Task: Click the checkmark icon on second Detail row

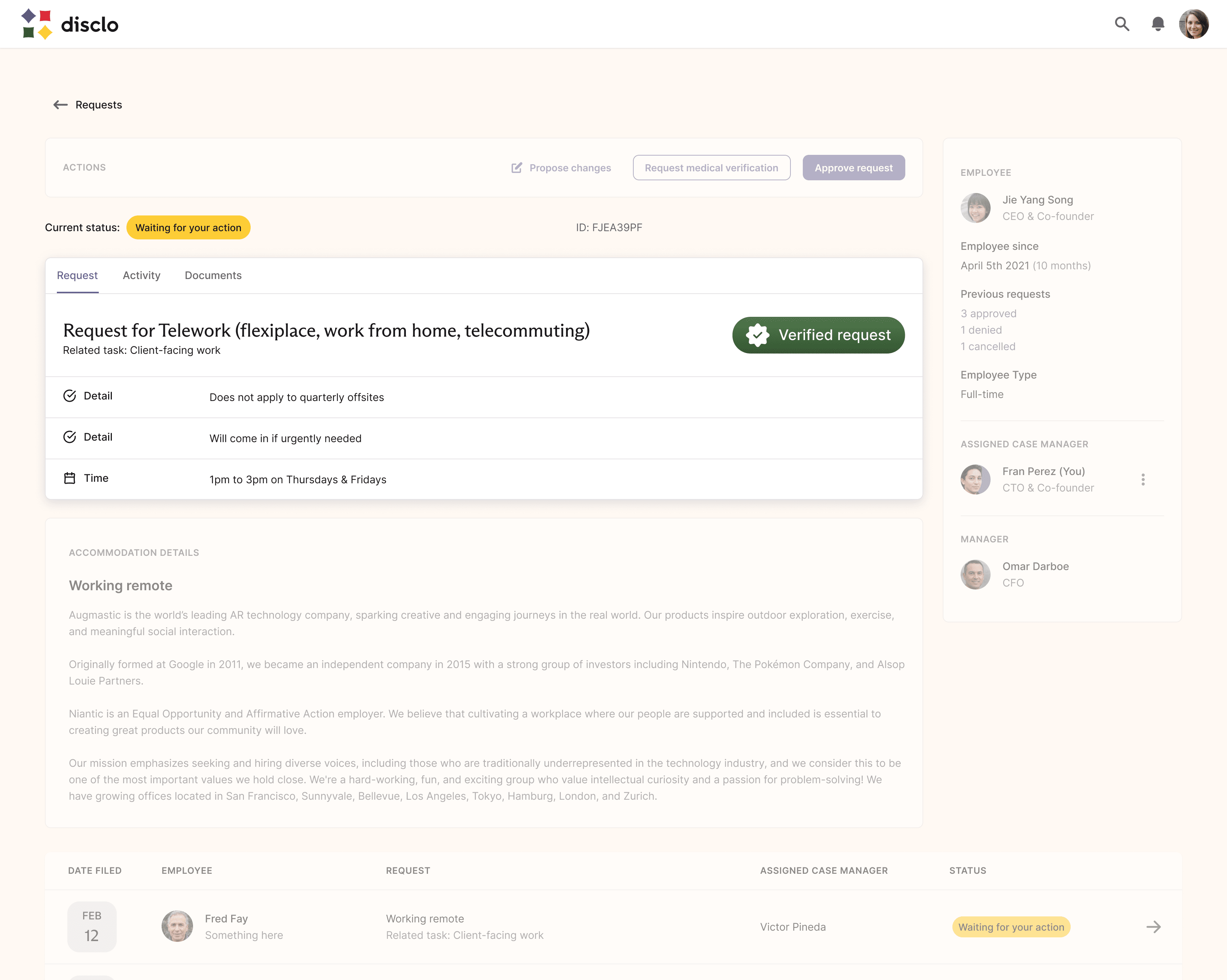Action: click(x=70, y=437)
